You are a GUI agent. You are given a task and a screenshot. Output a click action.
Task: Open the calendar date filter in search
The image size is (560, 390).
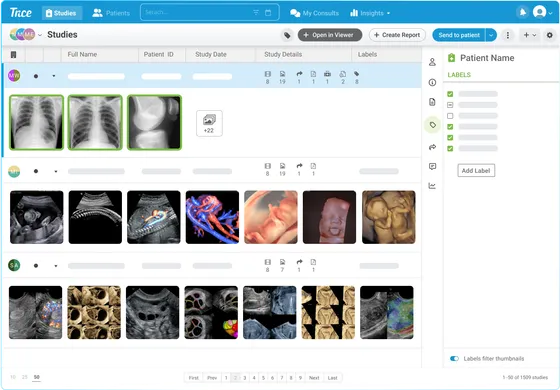[268, 12]
